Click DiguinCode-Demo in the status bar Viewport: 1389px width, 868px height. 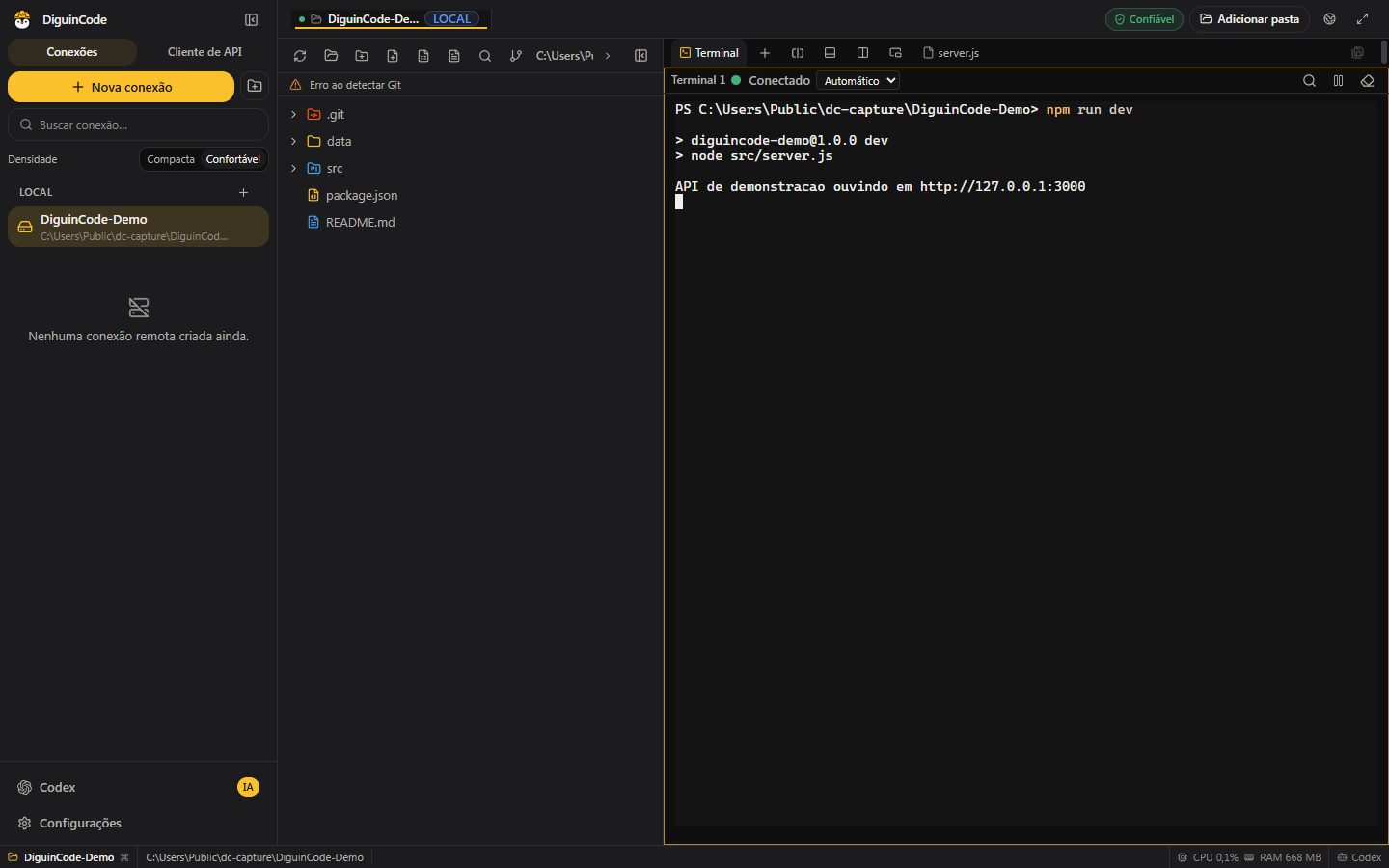tap(68, 857)
